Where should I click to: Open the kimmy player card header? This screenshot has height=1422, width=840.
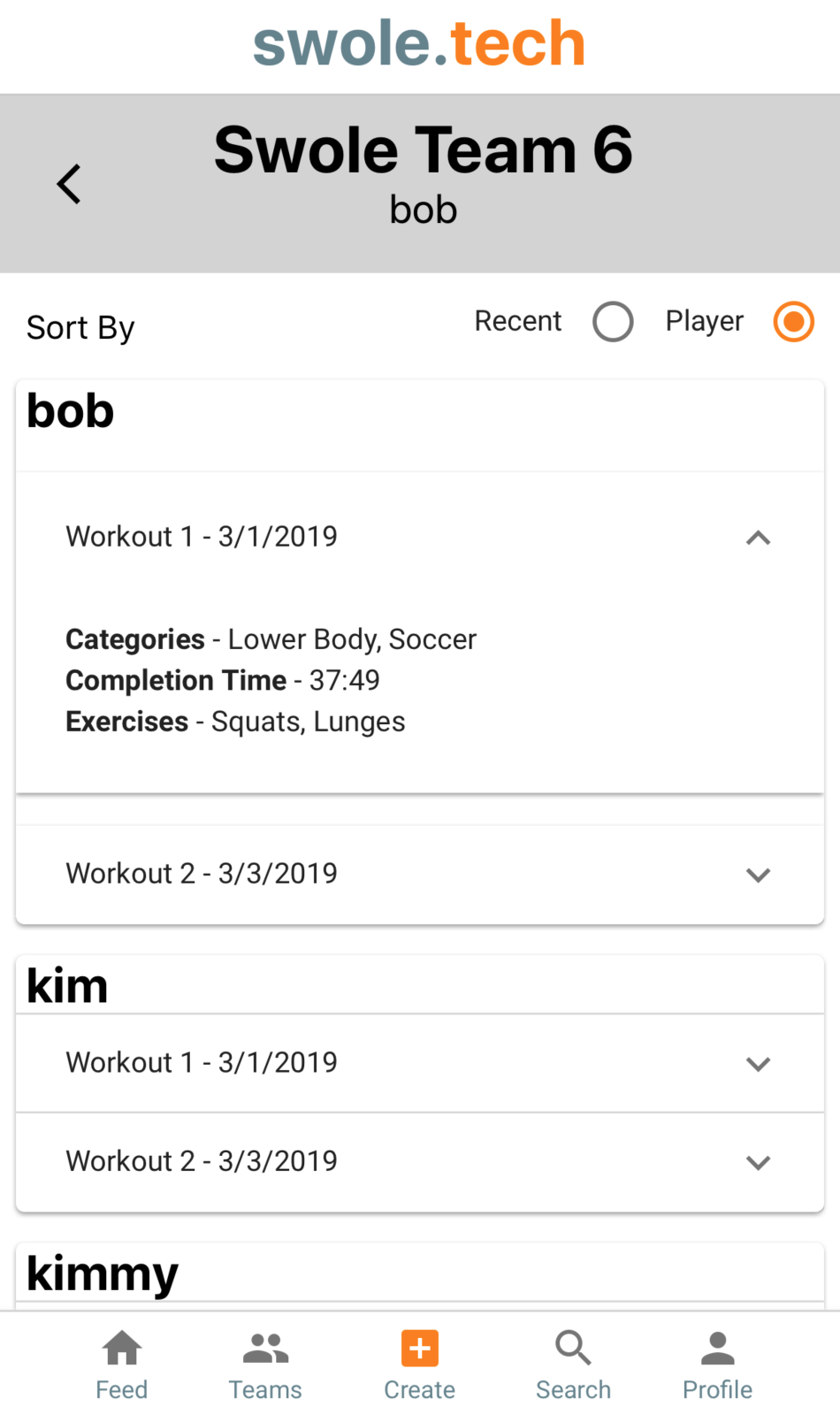click(420, 1273)
